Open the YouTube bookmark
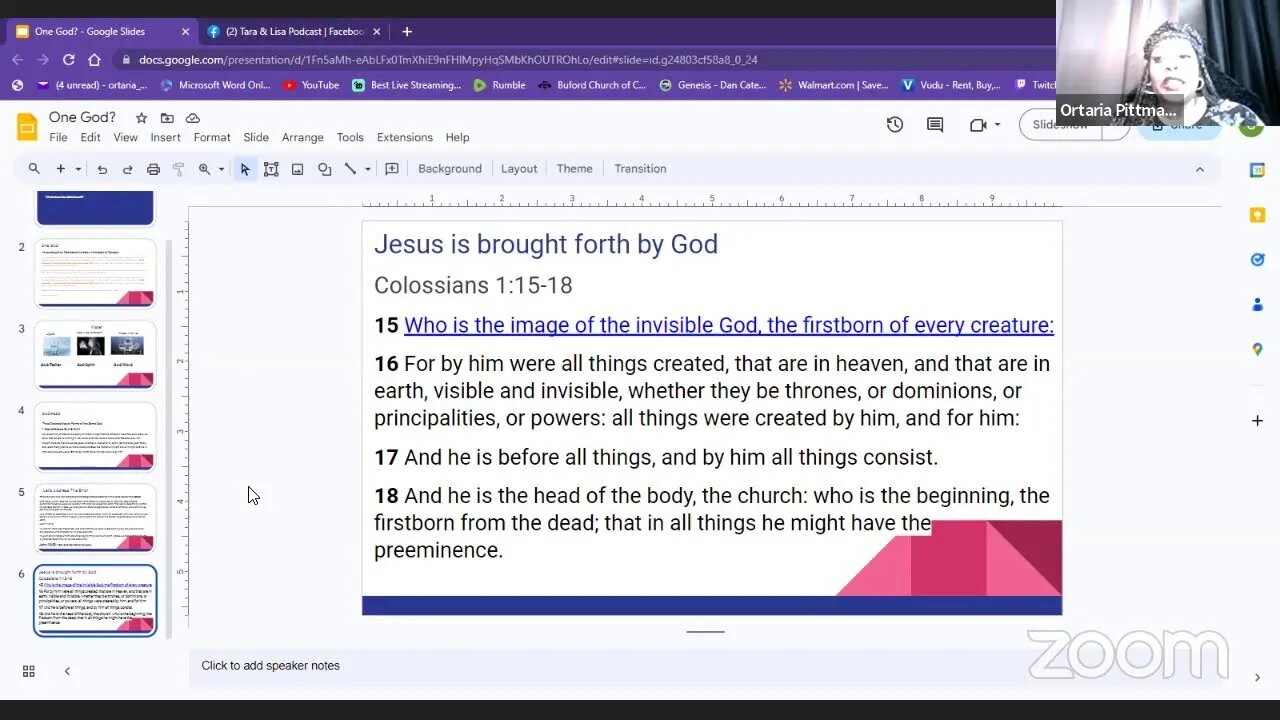Screen dimensions: 1280x720 point(311,85)
